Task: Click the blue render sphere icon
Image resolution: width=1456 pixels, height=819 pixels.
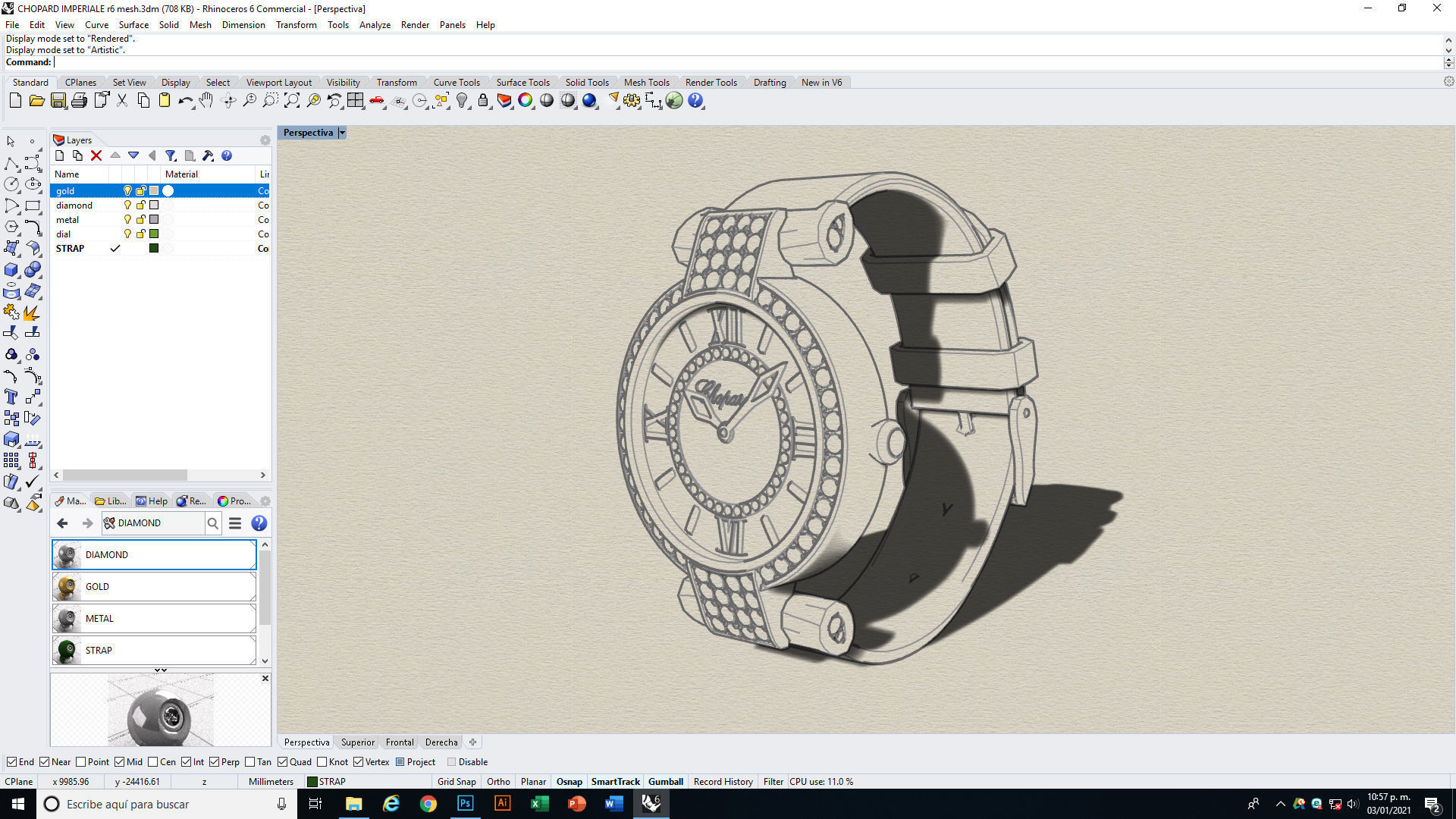Action: click(589, 100)
